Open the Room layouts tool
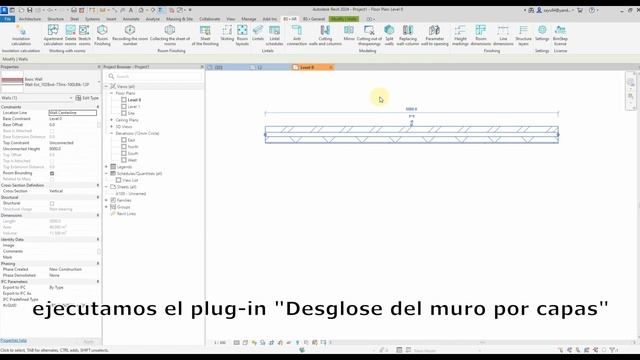This screenshot has width=640, height=360. [x=242, y=35]
